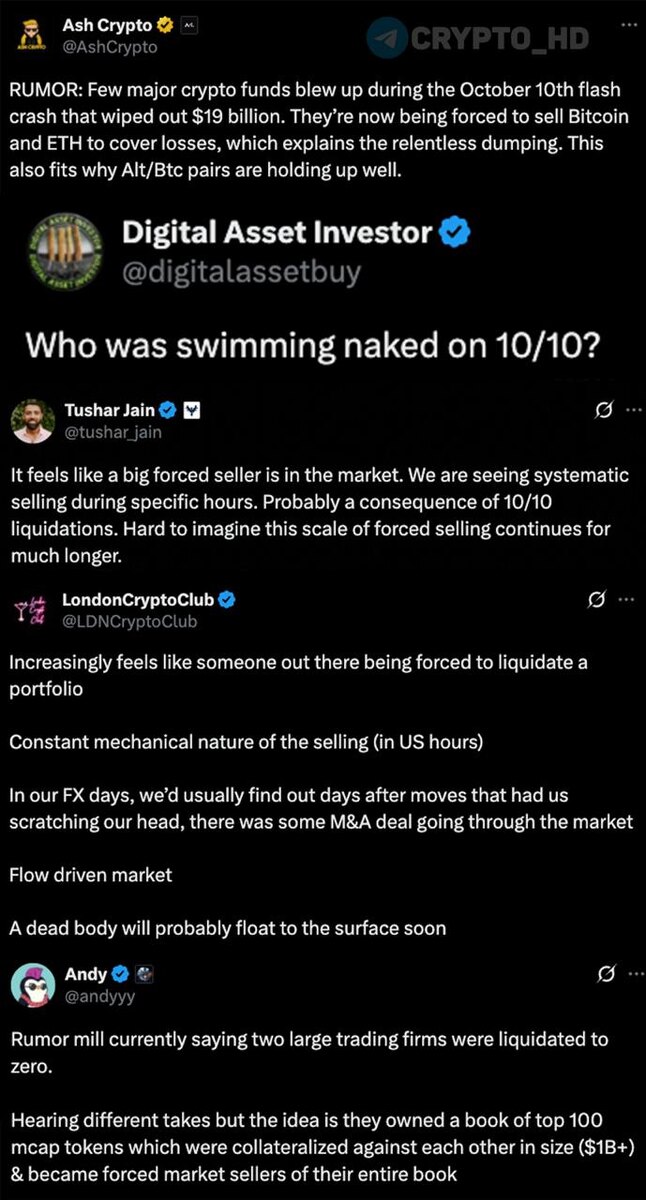Open the @digitalassetbuy handle
The width and height of the screenshot is (646, 1200).
[x=241, y=271]
